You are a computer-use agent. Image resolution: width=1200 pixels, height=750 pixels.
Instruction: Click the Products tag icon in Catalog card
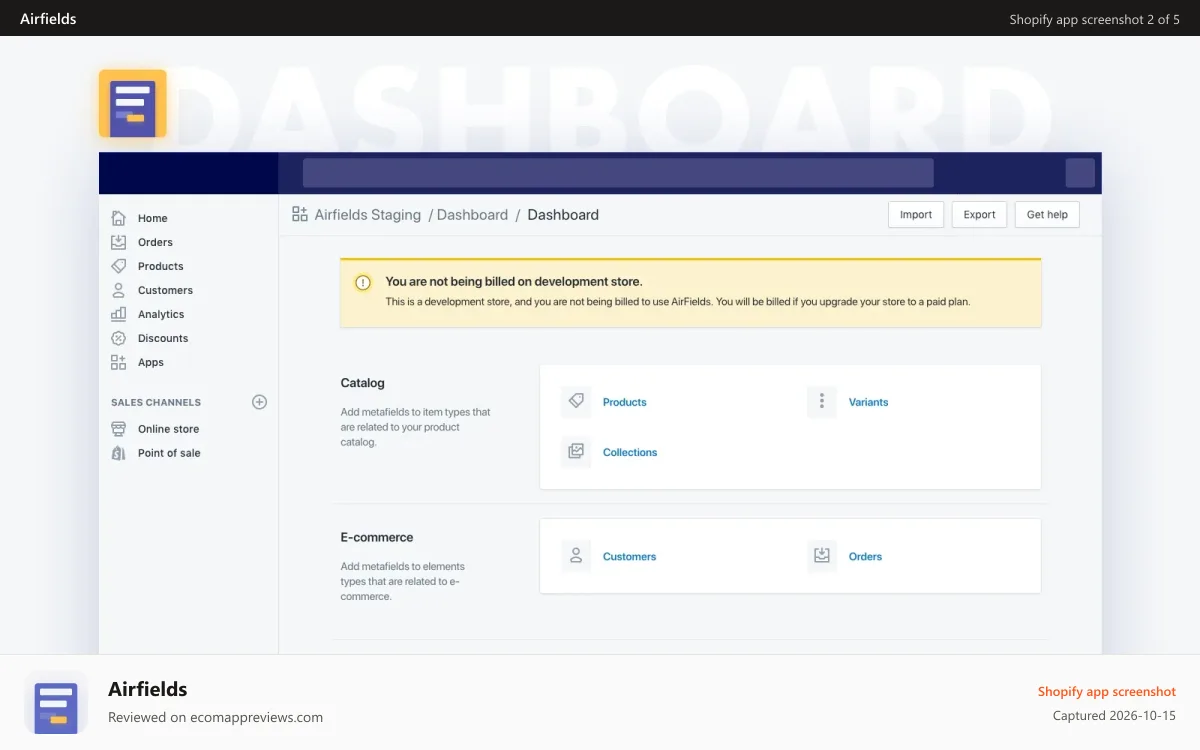[576, 402]
